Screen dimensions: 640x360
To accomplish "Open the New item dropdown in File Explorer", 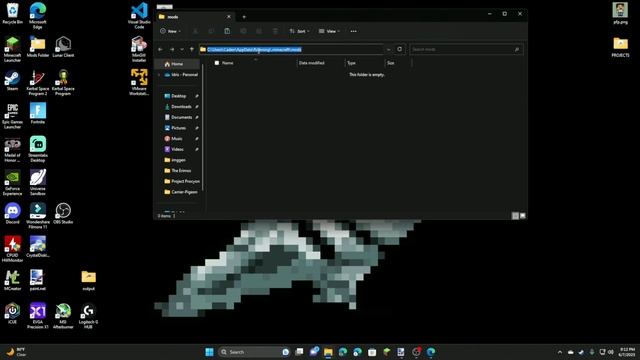I will point(171,31).
